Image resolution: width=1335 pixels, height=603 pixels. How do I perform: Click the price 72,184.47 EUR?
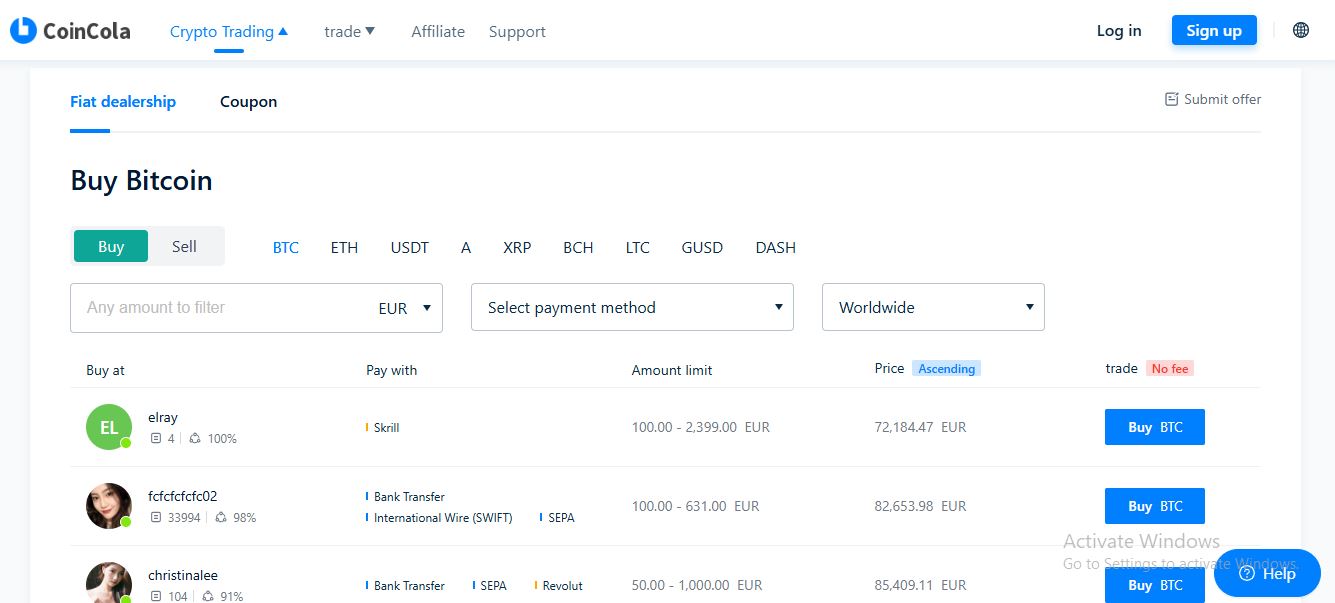pos(920,427)
